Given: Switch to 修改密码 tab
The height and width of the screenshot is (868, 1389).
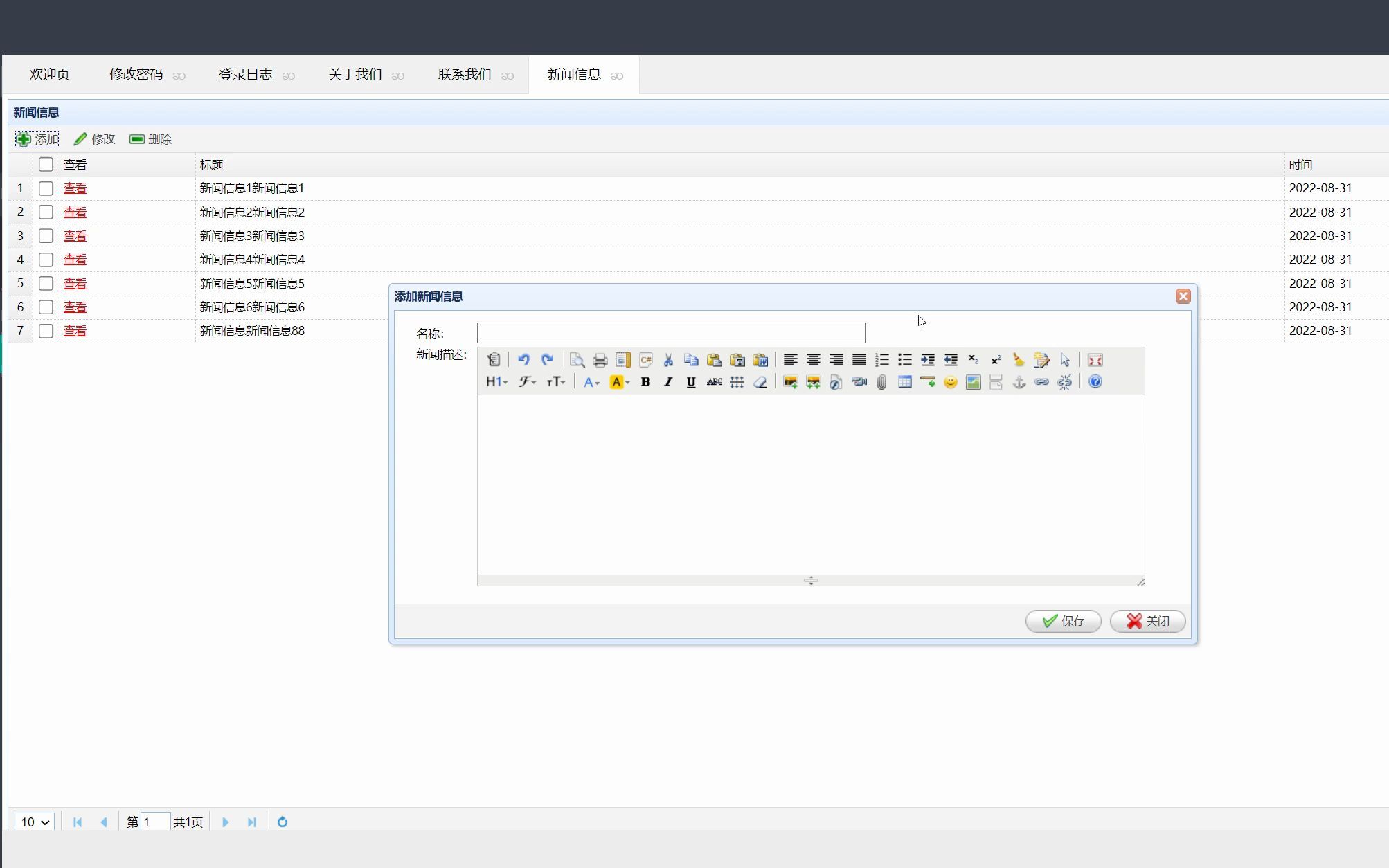Looking at the screenshot, I should click(x=136, y=74).
